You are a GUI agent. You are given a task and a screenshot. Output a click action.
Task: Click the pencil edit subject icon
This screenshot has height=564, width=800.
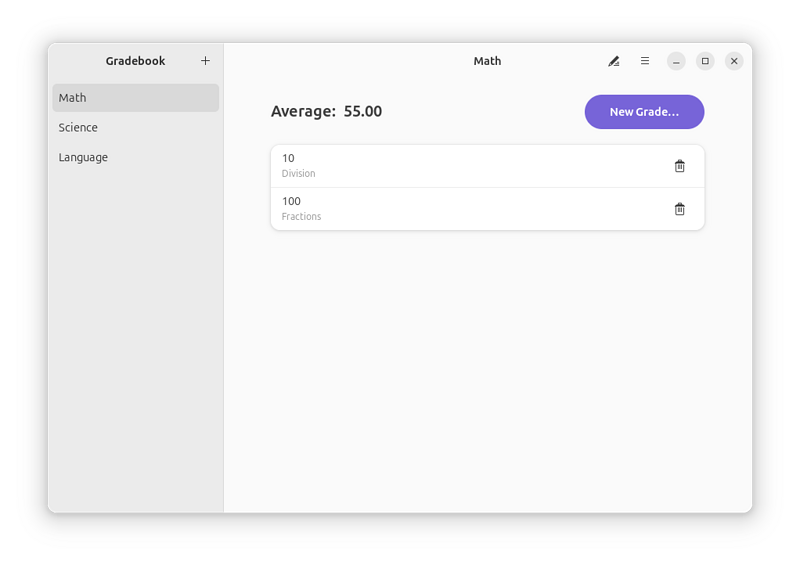[614, 61]
